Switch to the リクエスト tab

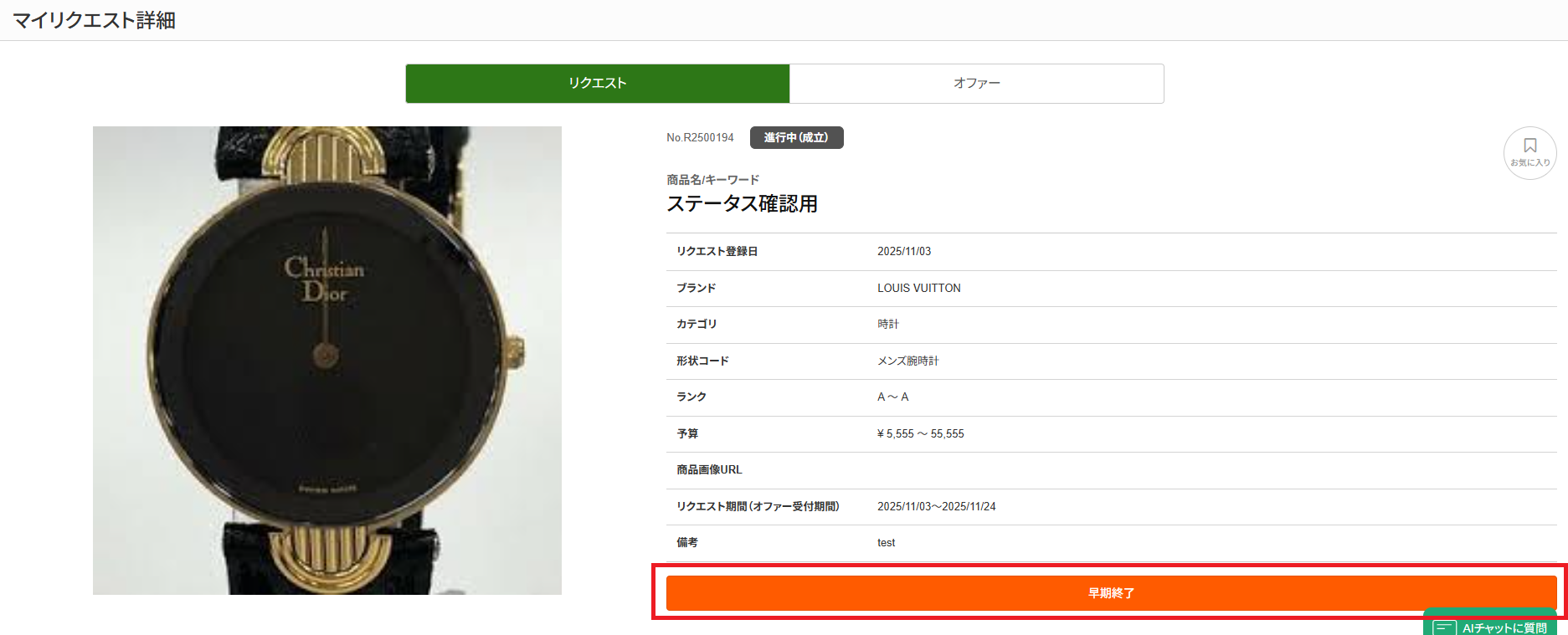pos(598,84)
